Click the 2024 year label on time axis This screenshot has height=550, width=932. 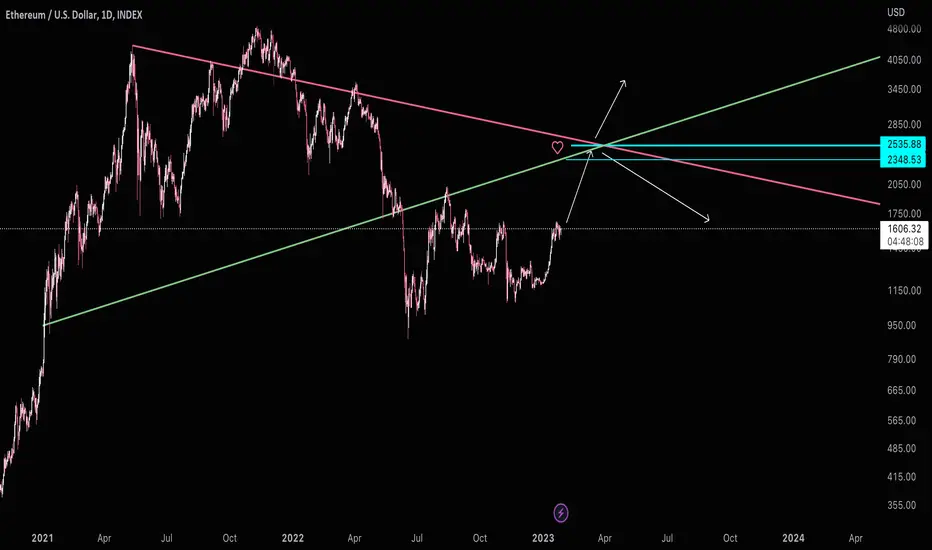793,538
